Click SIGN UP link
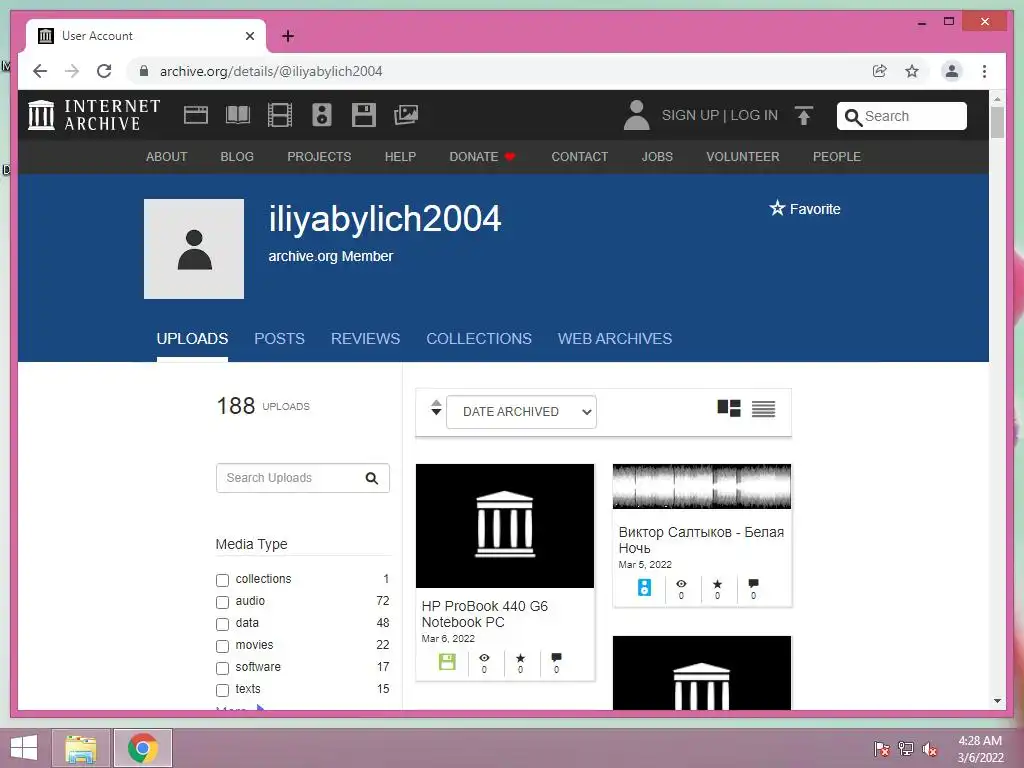The height and width of the screenshot is (768, 1024). (x=690, y=115)
